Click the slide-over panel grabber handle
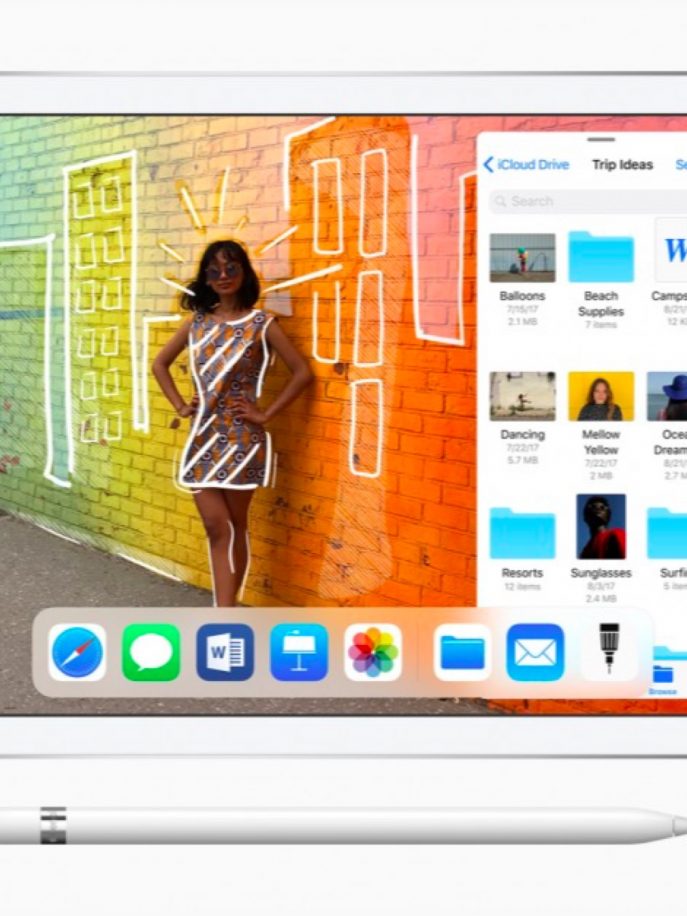Image resolution: width=687 pixels, height=916 pixels. (x=601, y=140)
